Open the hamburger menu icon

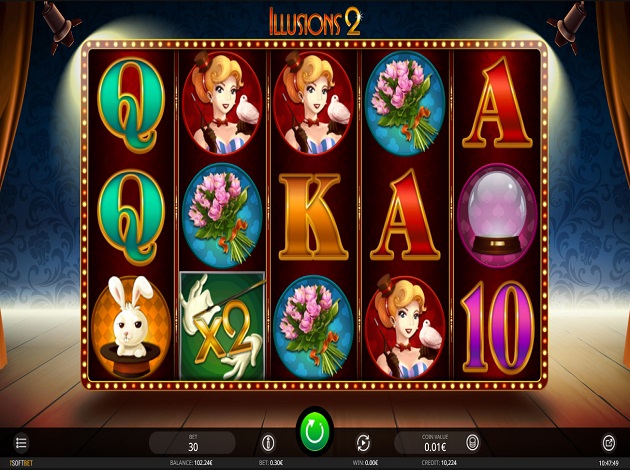pos(21,443)
